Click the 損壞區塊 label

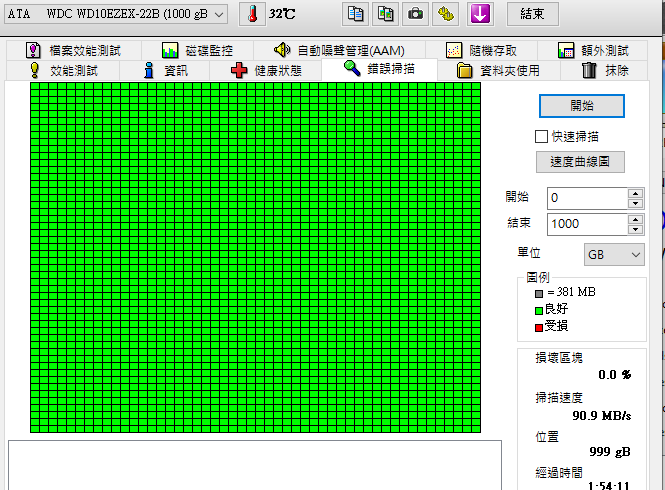coord(559,358)
